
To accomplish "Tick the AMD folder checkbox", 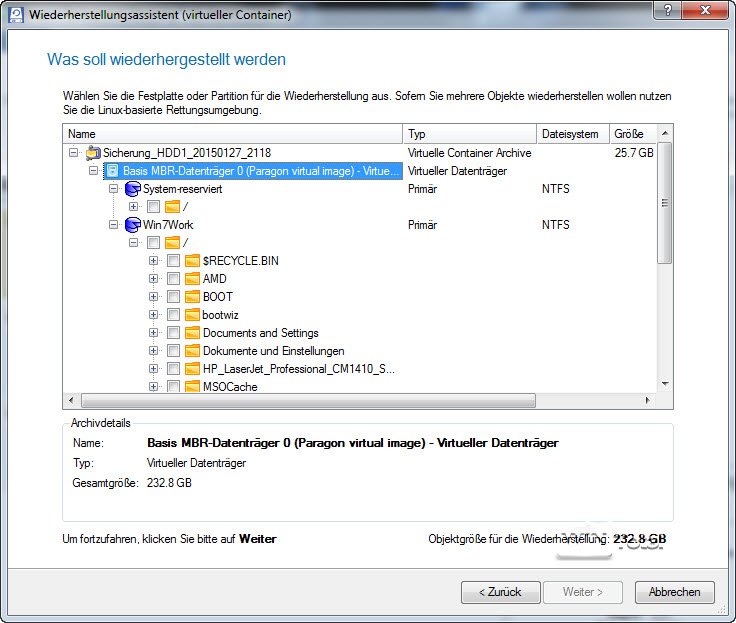I will click(173, 279).
